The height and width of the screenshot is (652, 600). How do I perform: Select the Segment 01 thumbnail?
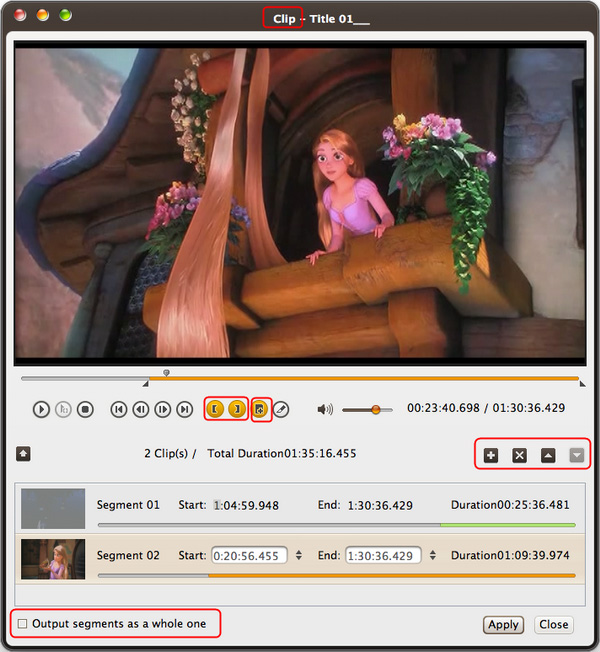[x=53, y=509]
